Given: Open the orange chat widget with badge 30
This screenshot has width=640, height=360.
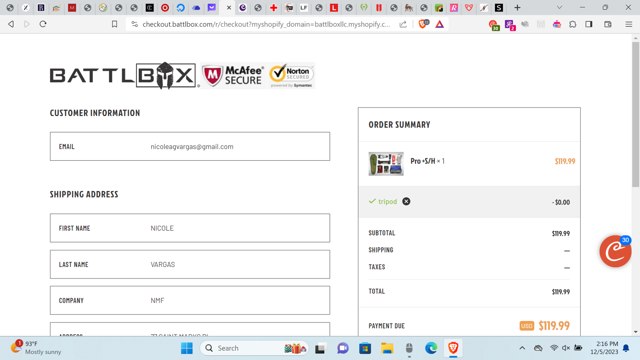Looking at the screenshot, I should [x=616, y=251].
